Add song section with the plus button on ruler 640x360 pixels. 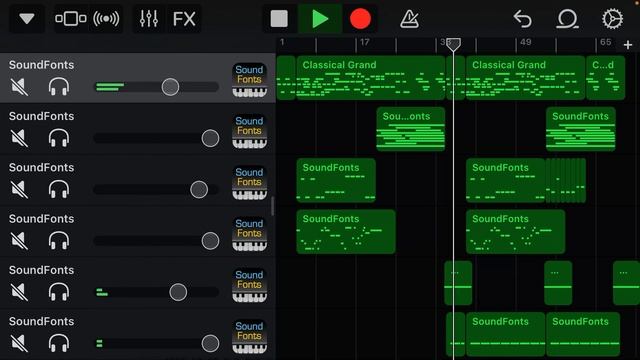pyautogui.click(x=628, y=45)
